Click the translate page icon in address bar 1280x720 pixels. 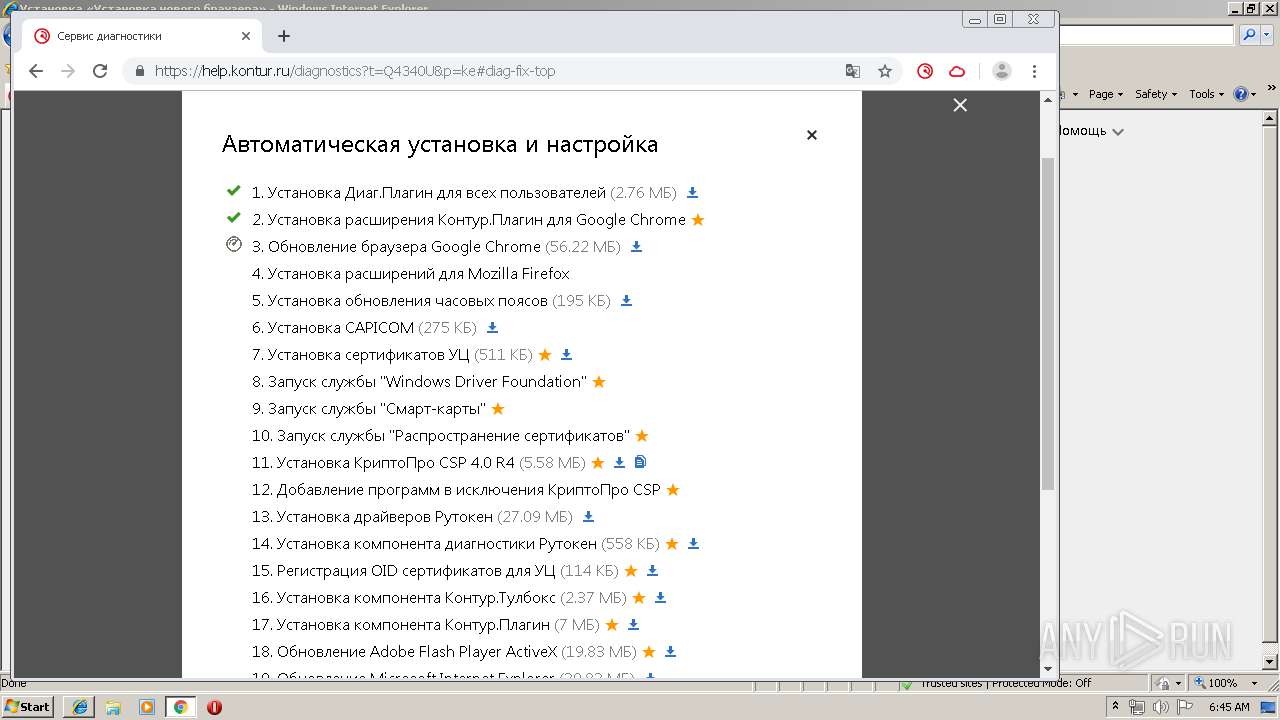pyautogui.click(x=853, y=71)
